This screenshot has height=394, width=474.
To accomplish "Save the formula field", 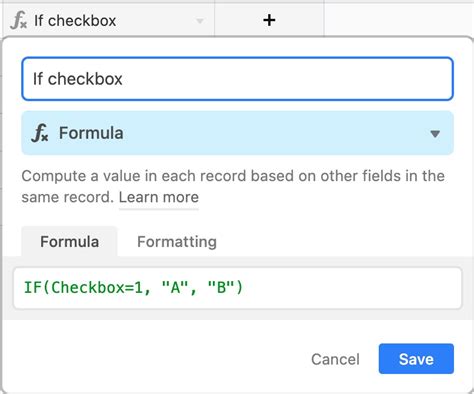I will 416,359.
